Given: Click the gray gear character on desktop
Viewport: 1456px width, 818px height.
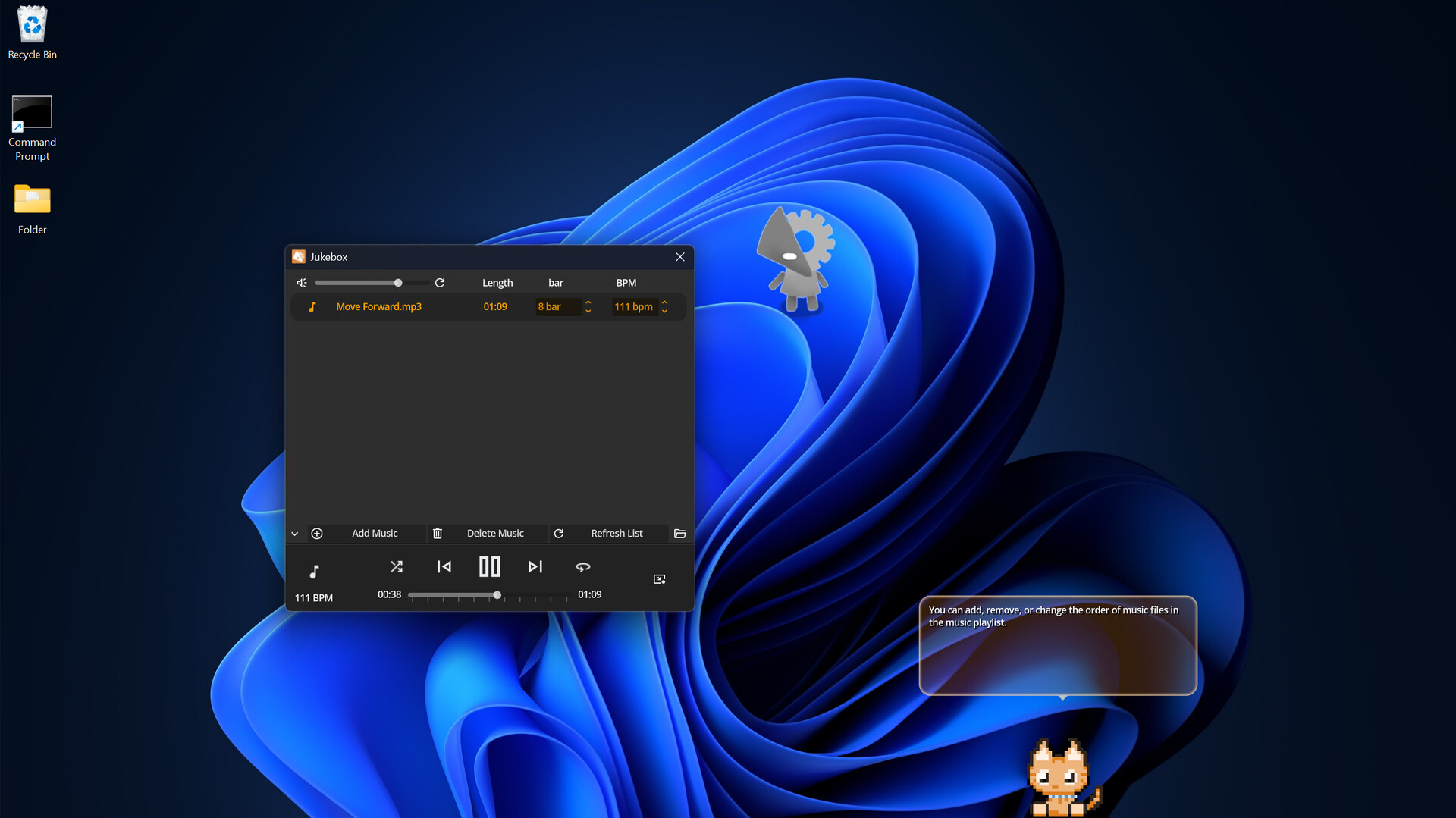Looking at the screenshot, I should (x=796, y=259).
